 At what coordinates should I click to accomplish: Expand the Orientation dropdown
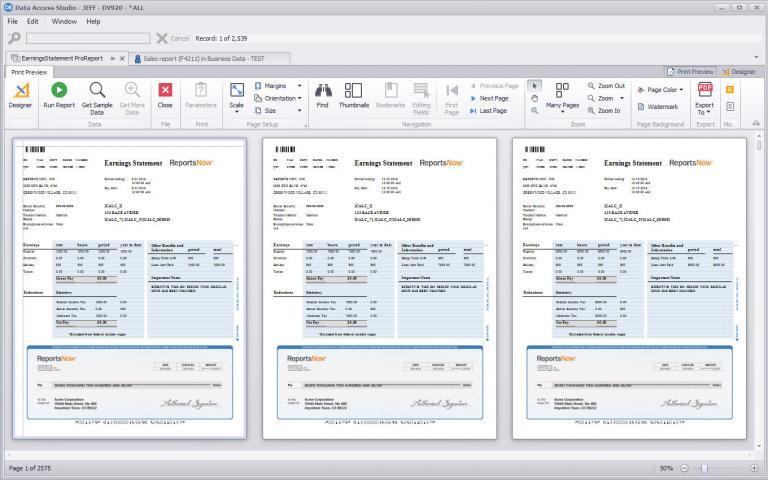tap(280, 98)
